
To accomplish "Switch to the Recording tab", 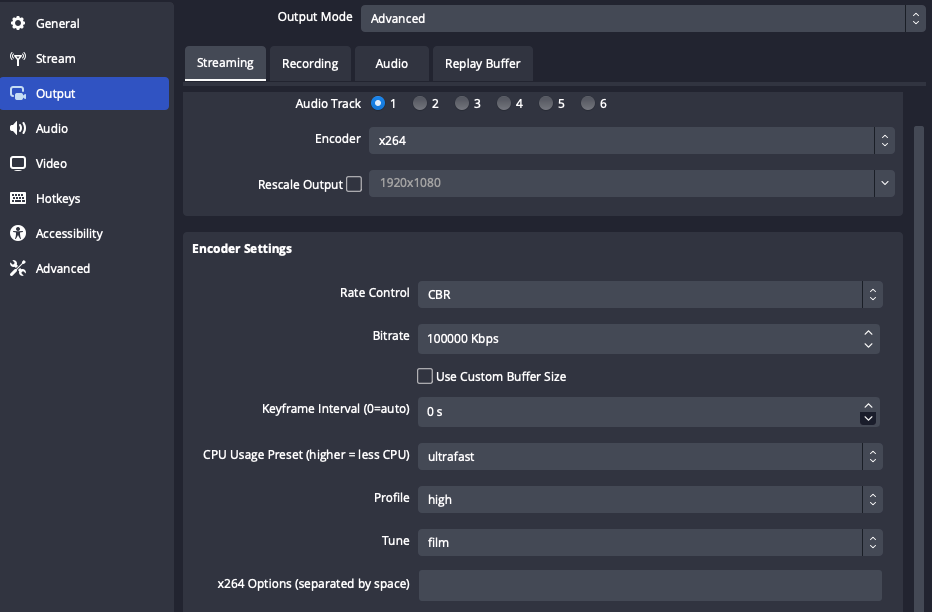I will pyautogui.click(x=310, y=63).
